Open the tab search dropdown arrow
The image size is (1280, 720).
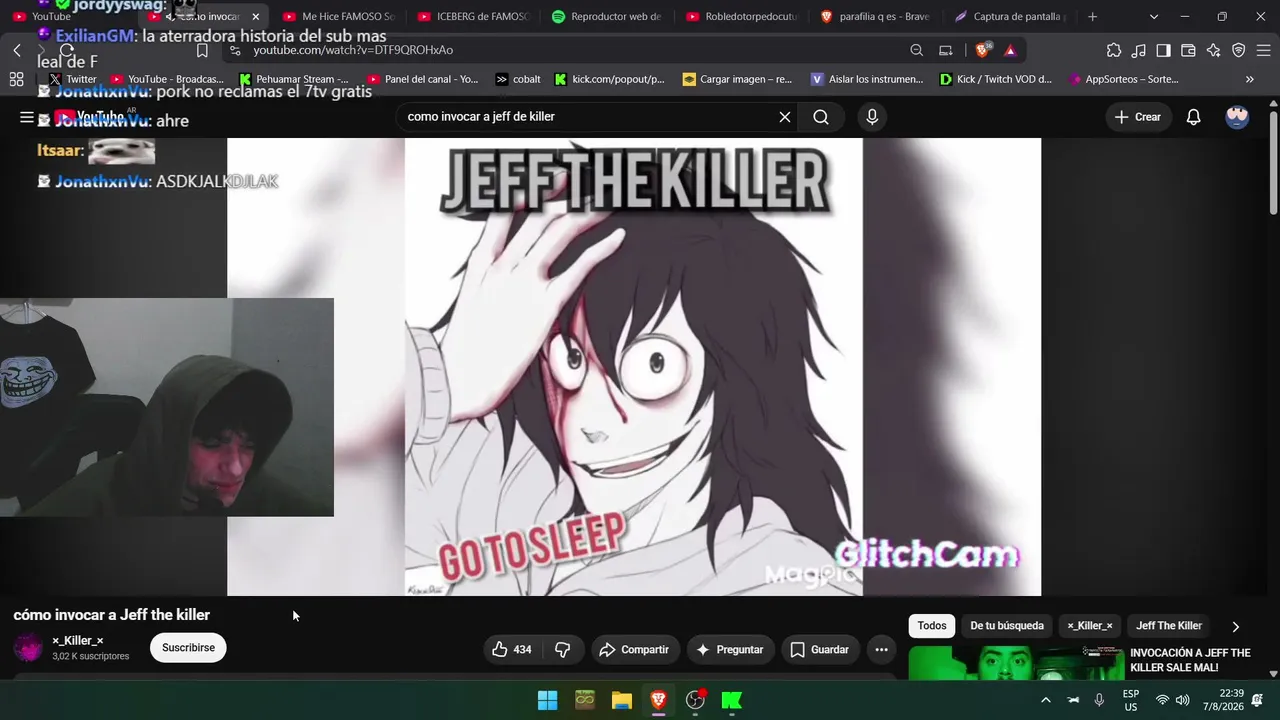pyautogui.click(x=1154, y=17)
